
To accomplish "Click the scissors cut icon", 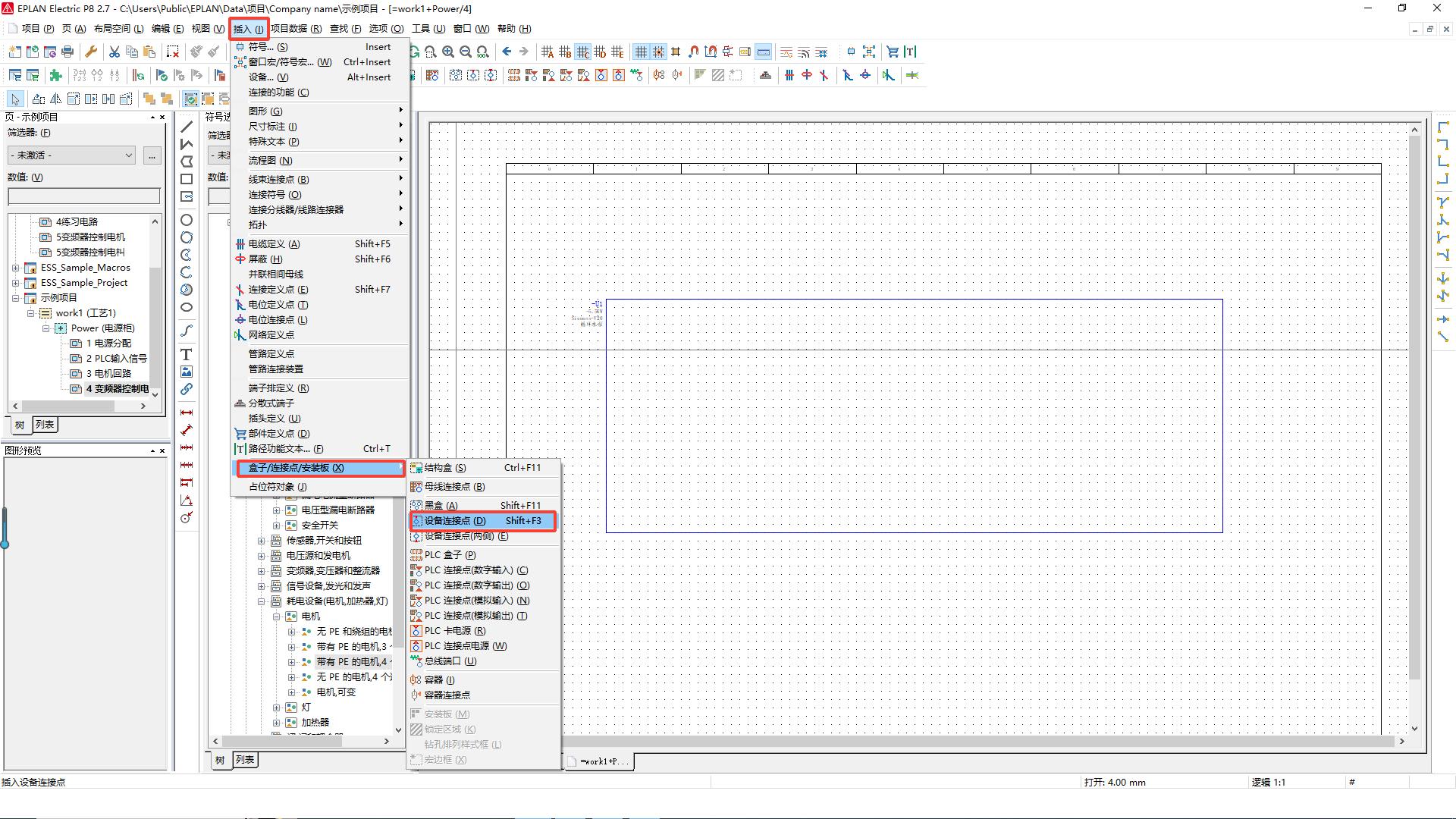I will (114, 52).
